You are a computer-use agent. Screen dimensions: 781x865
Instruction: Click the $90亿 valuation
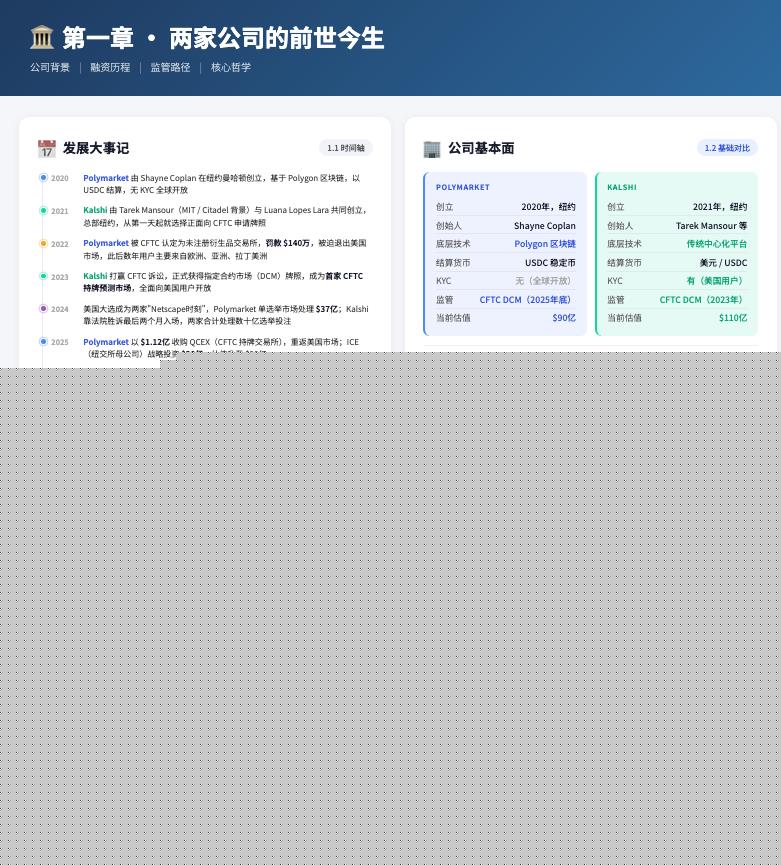[564, 318]
